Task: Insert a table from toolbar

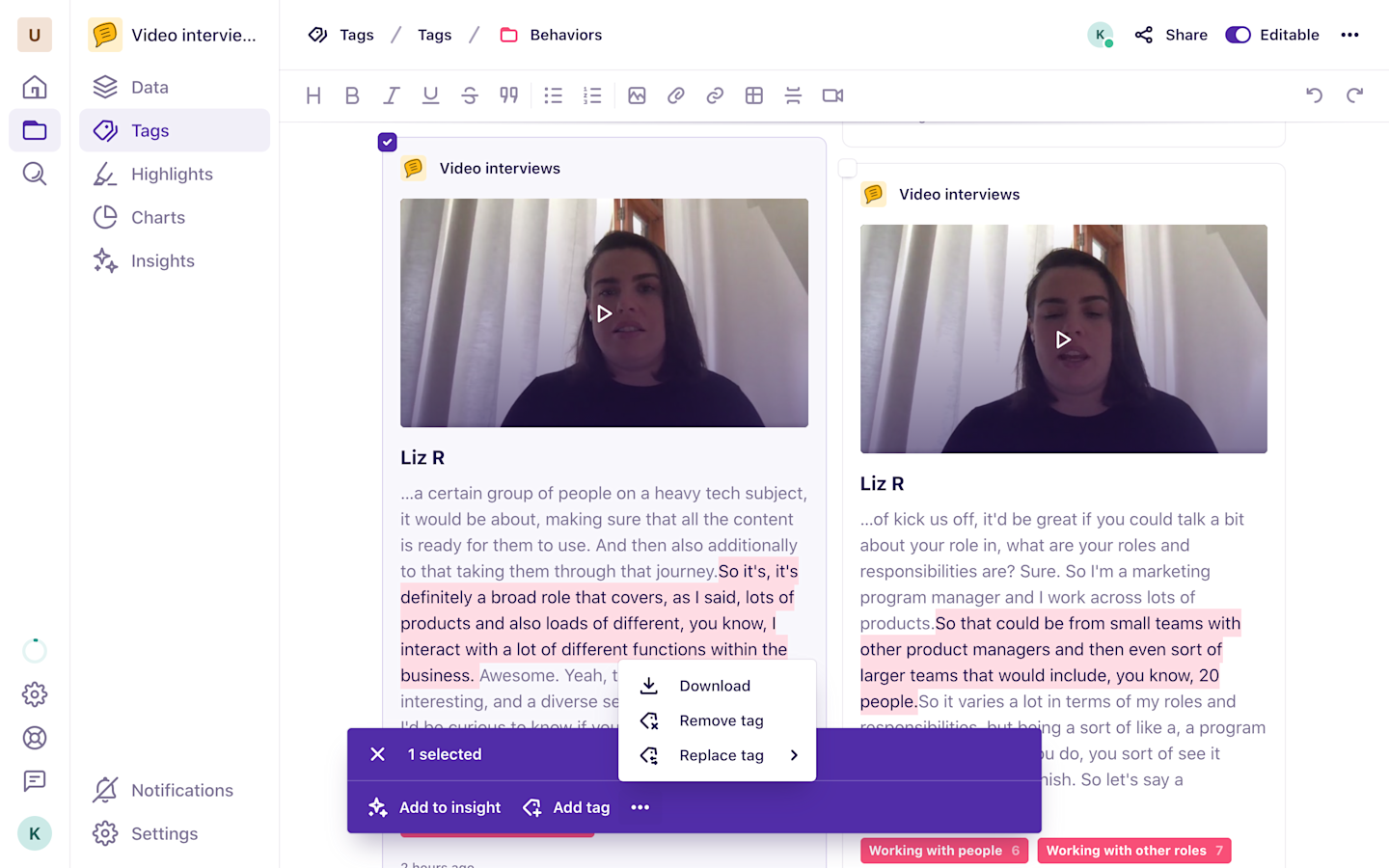Action: coord(754,95)
